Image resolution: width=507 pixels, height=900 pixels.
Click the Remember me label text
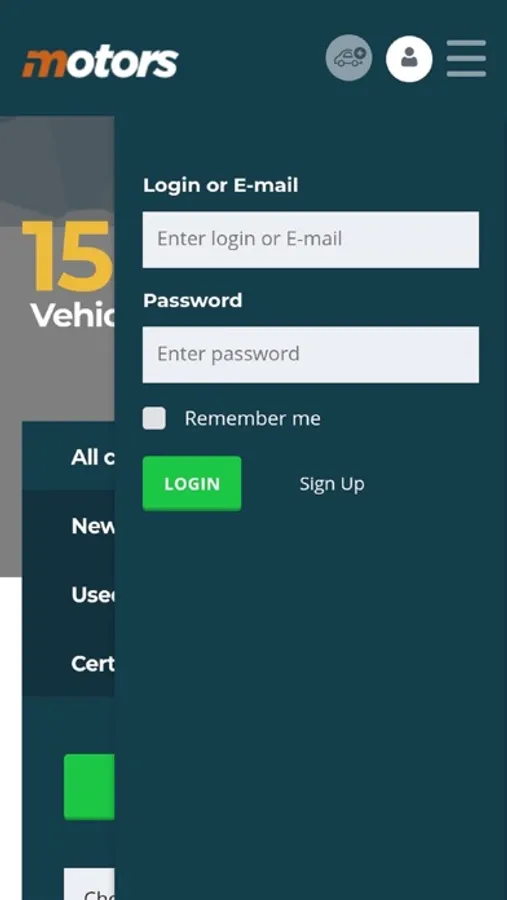point(252,418)
